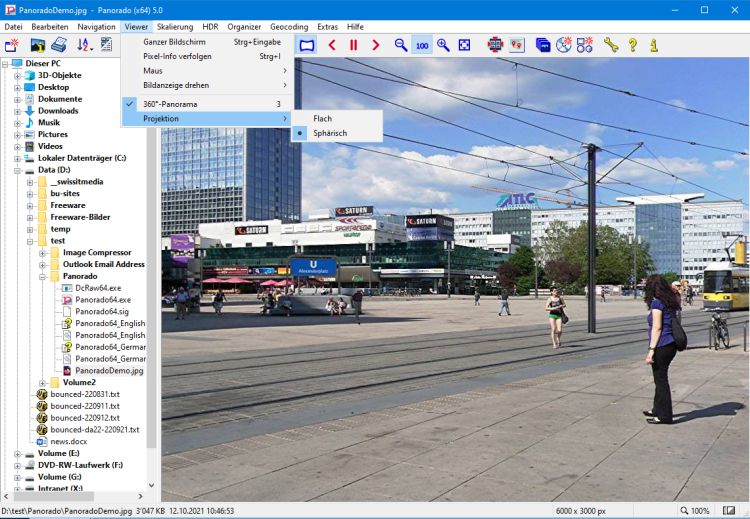750x519 pixels.
Task: Click the zoom in magnifier icon
Action: pos(443,45)
